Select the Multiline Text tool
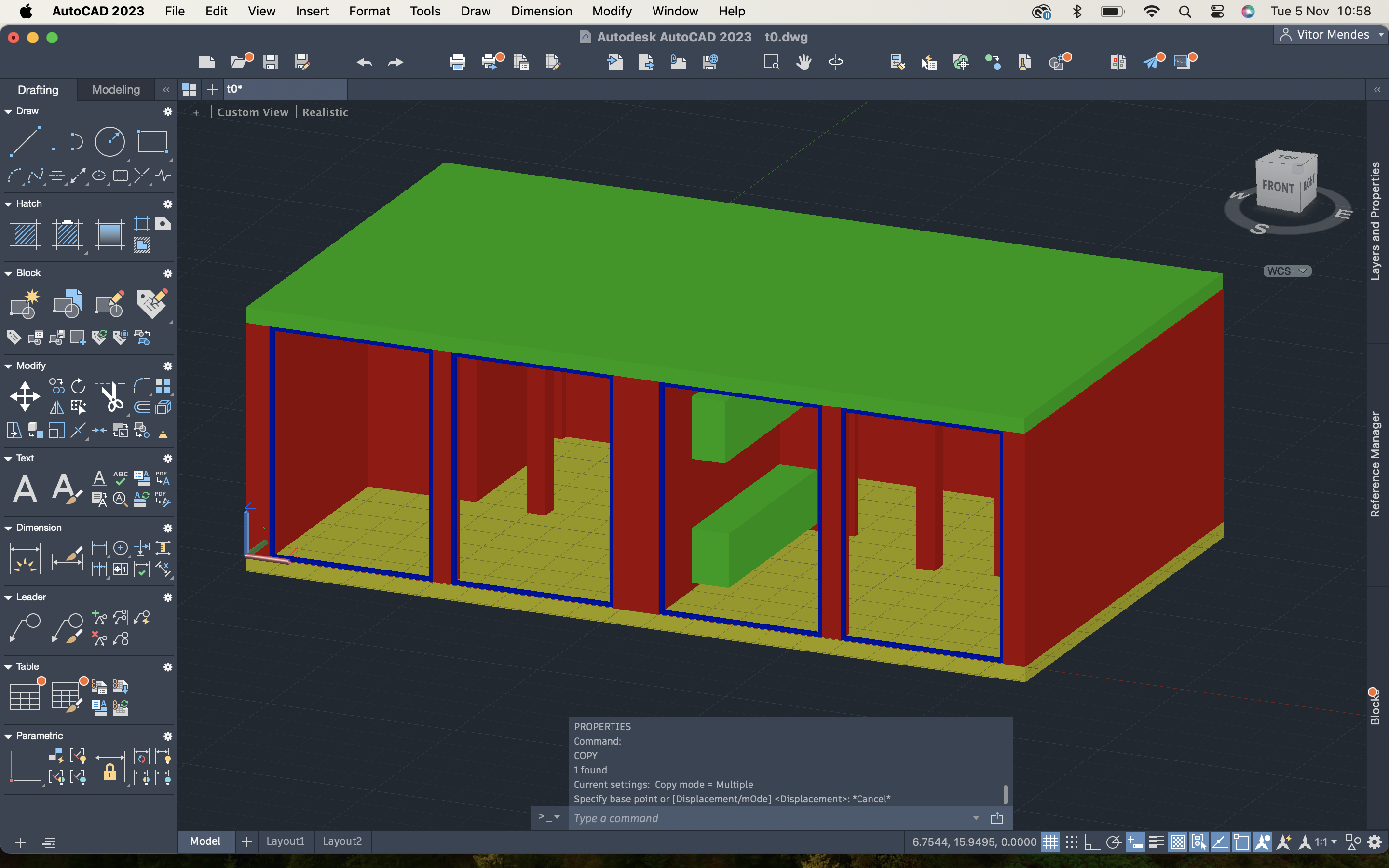 (25, 488)
